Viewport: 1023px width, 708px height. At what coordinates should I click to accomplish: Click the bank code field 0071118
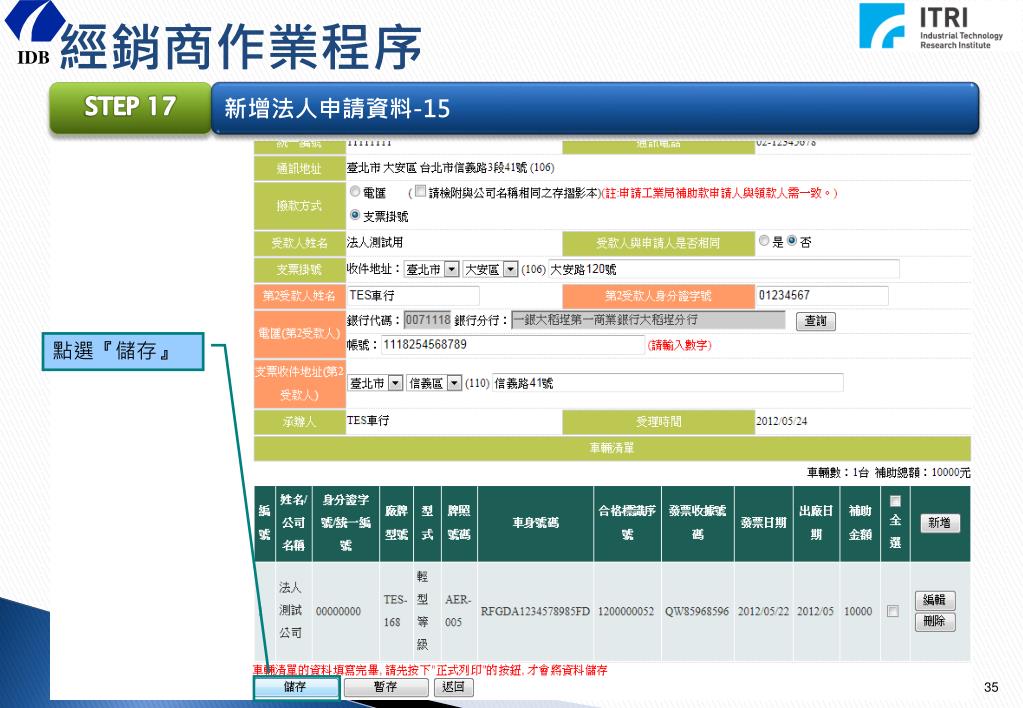point(427,320)
